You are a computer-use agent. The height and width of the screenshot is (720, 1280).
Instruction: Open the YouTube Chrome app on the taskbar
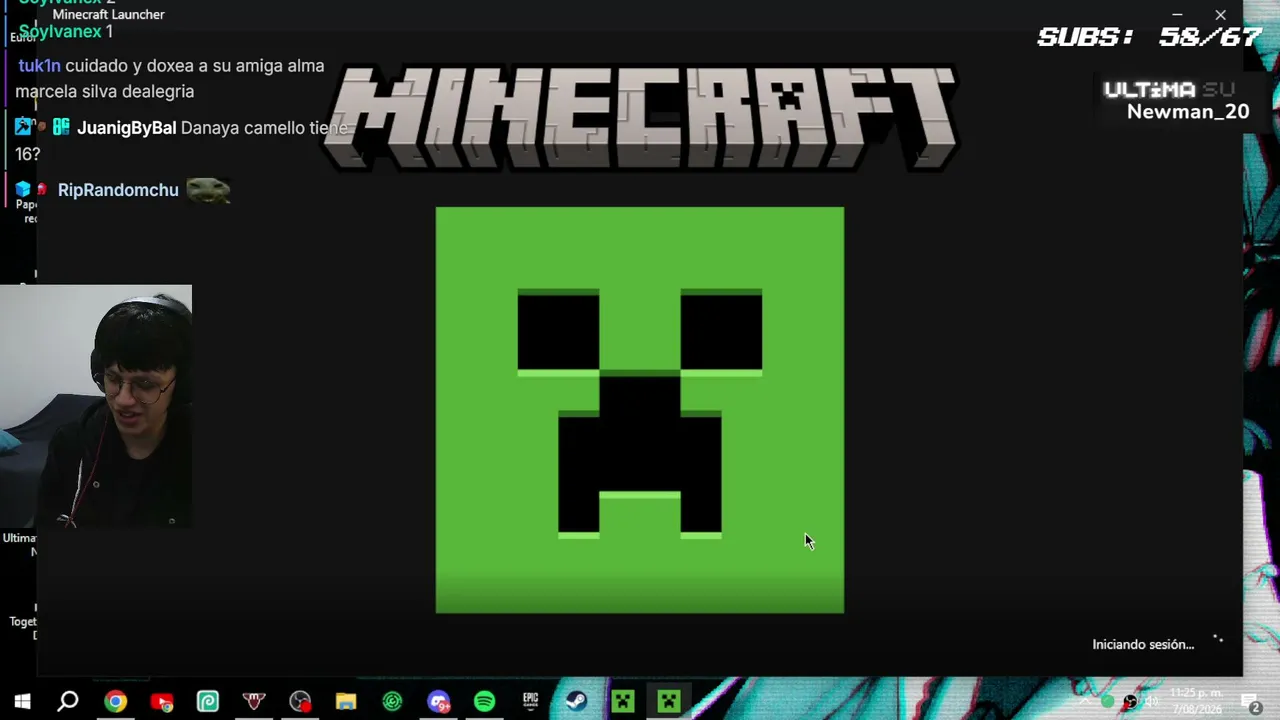[162, 701]
